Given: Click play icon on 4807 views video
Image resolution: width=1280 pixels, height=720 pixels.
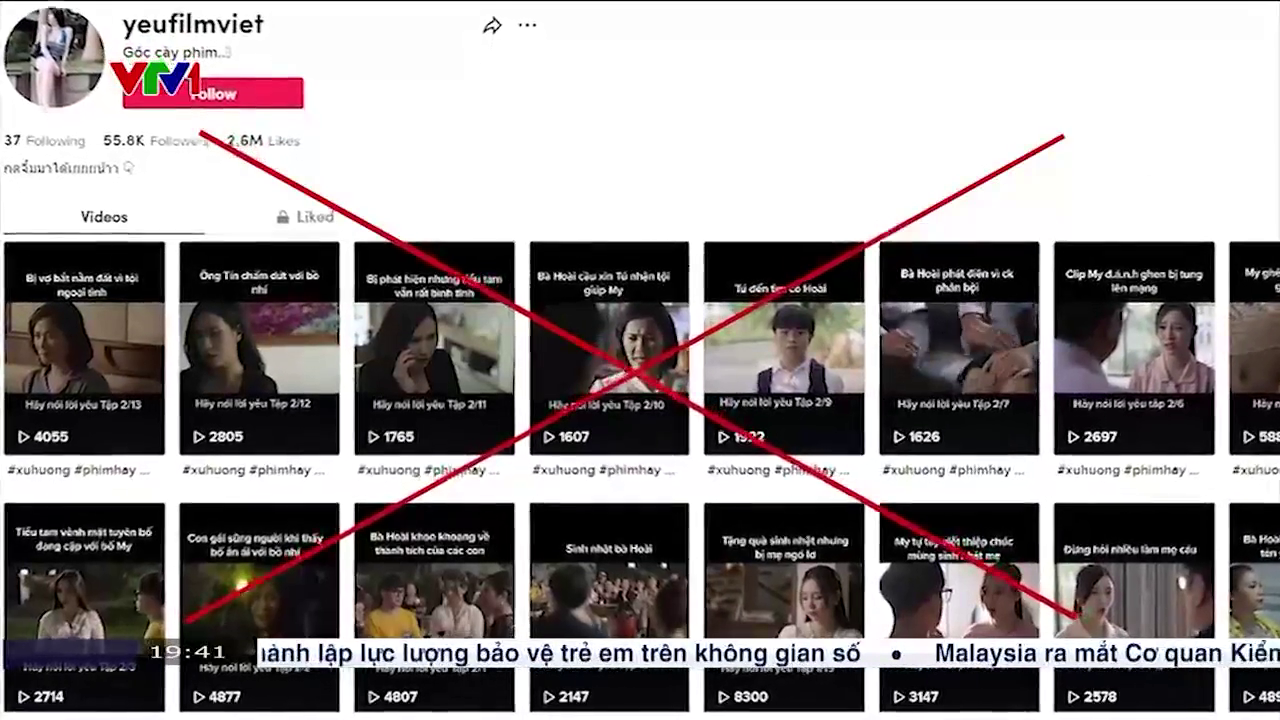Looking at the screenshot, I should click(374, 697).
